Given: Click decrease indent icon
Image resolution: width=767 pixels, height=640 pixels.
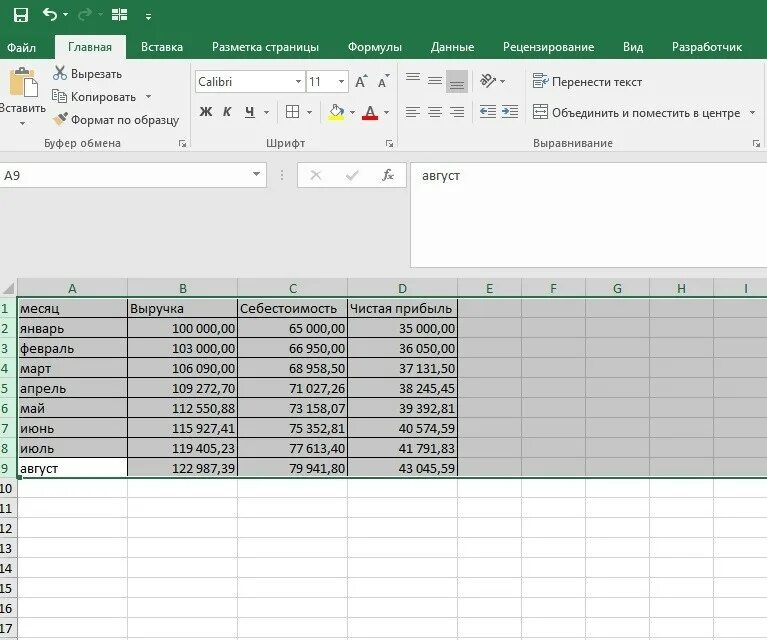Looking at the screenshot, I should (x=488, y=112).
